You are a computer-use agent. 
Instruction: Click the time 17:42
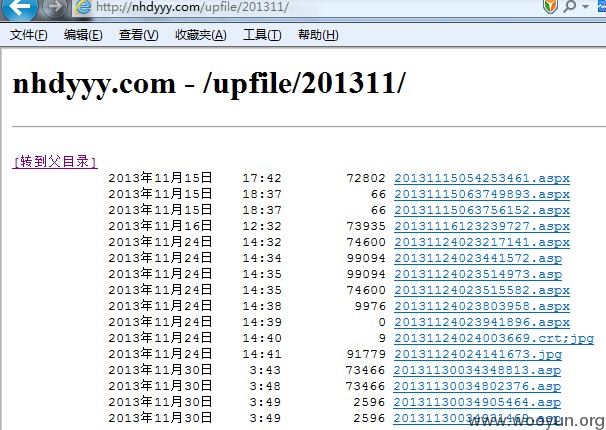(x=262, y=178)
